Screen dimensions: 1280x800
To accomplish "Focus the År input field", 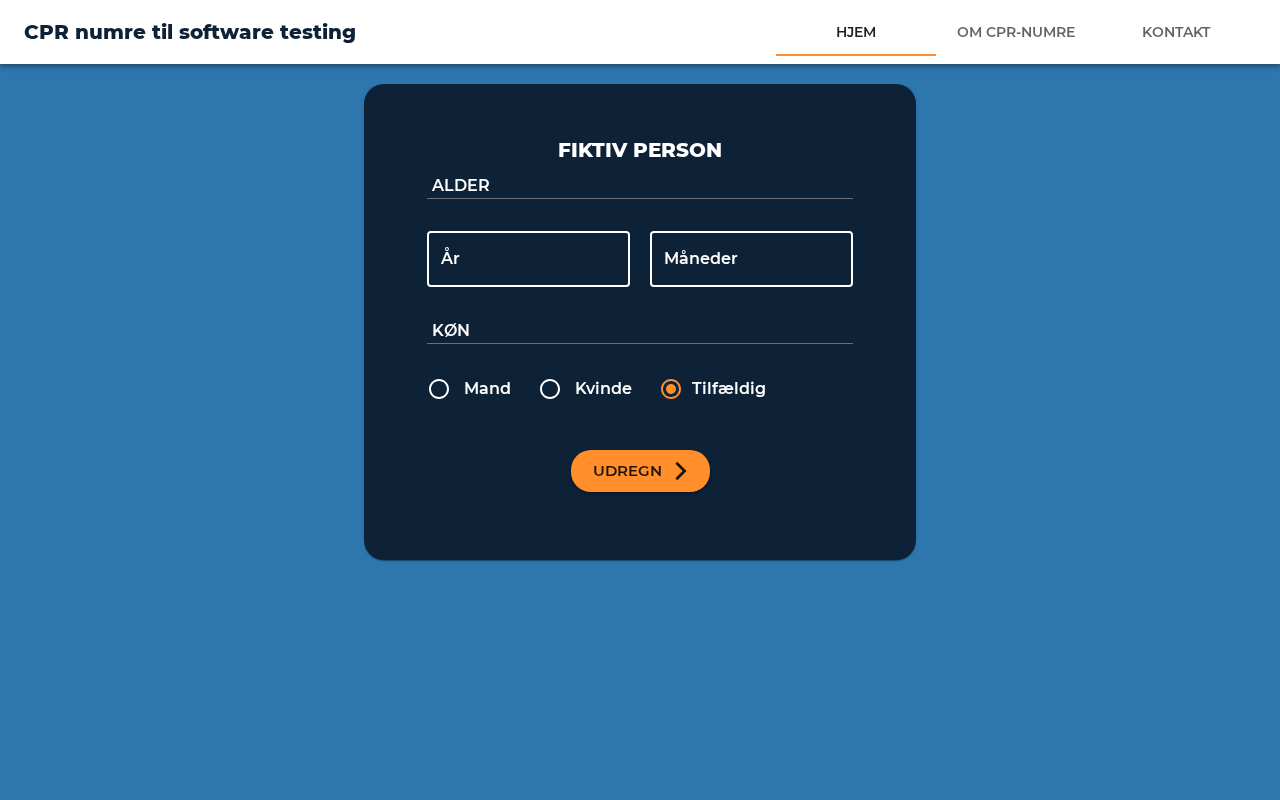I will 528,259.
